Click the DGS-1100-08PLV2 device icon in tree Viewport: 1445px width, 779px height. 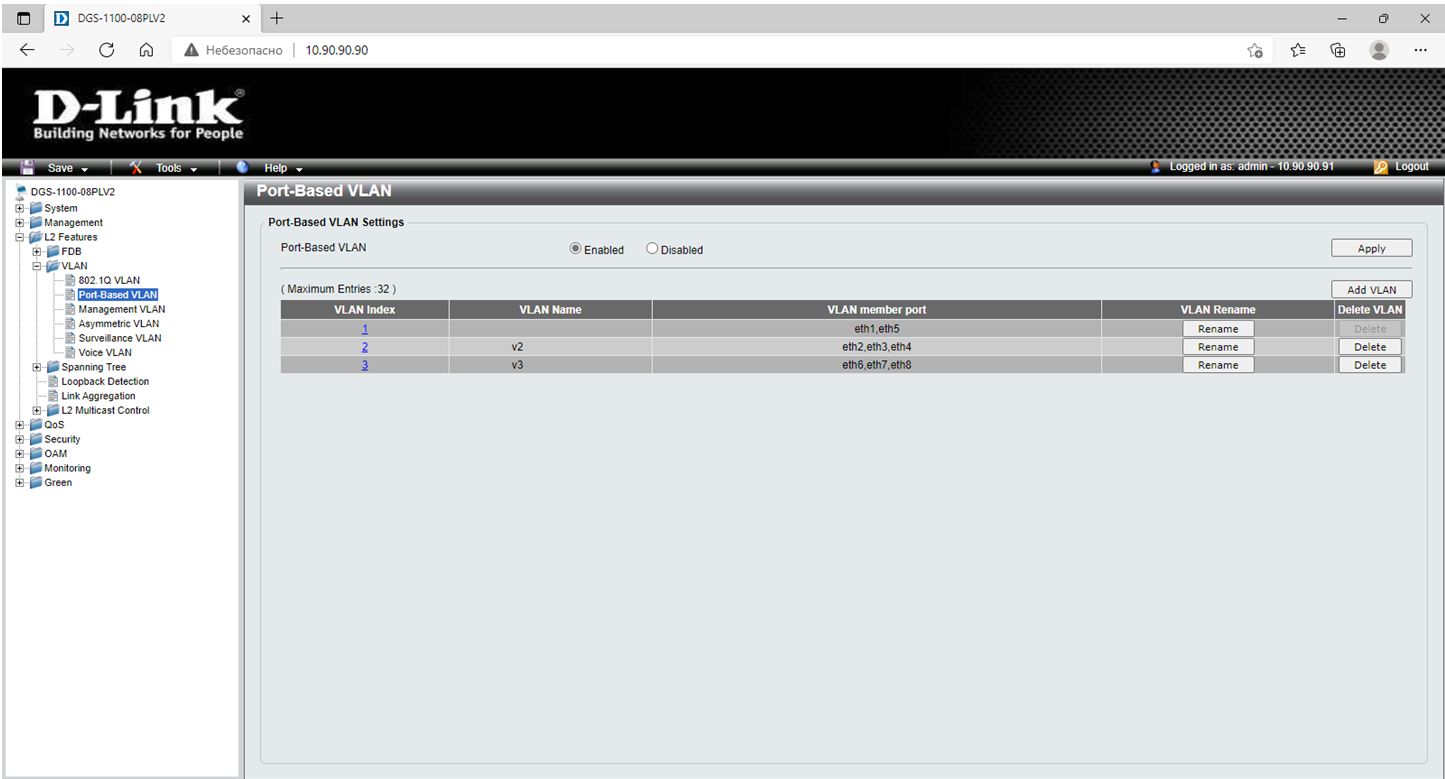pos(20,192)
